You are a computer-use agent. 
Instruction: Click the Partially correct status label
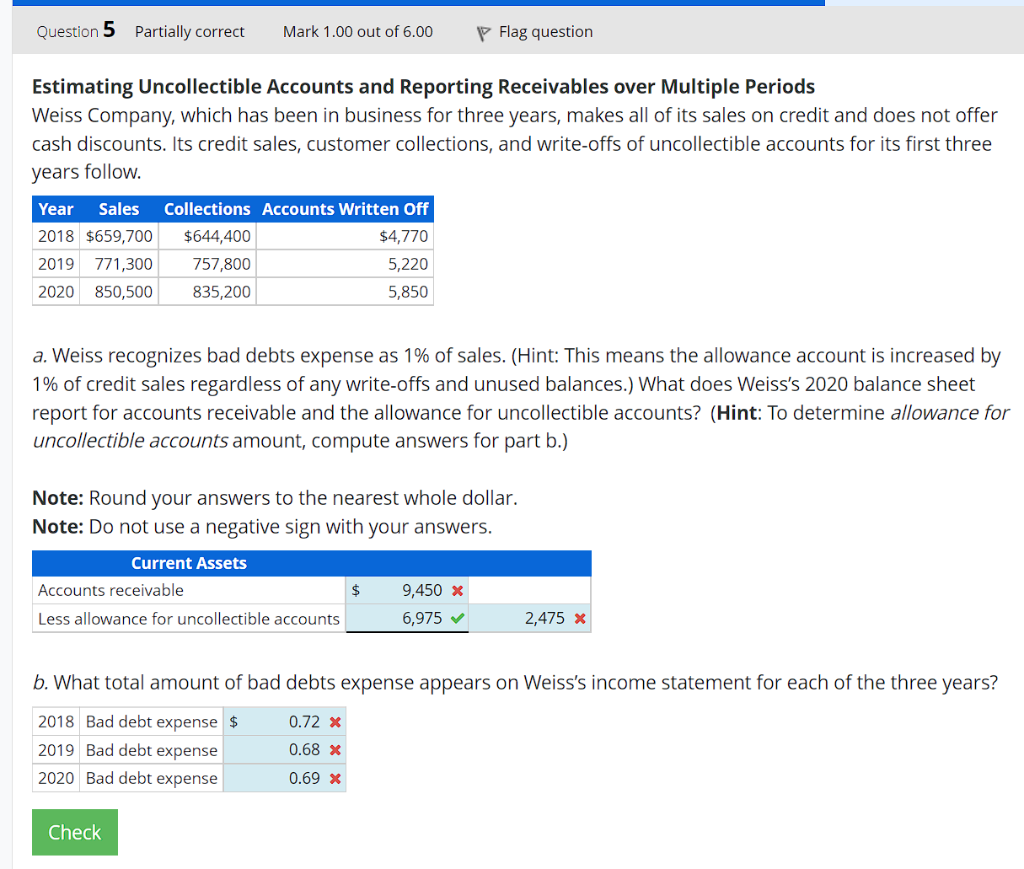pyautogui.click(x=189, y=31)
